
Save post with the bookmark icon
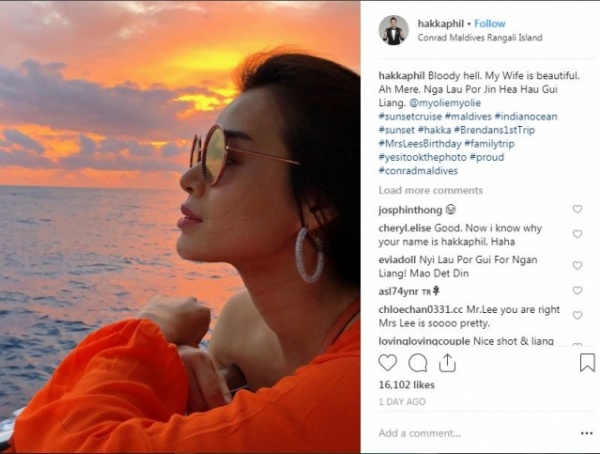pyautogui.click(x=587, y=363)
